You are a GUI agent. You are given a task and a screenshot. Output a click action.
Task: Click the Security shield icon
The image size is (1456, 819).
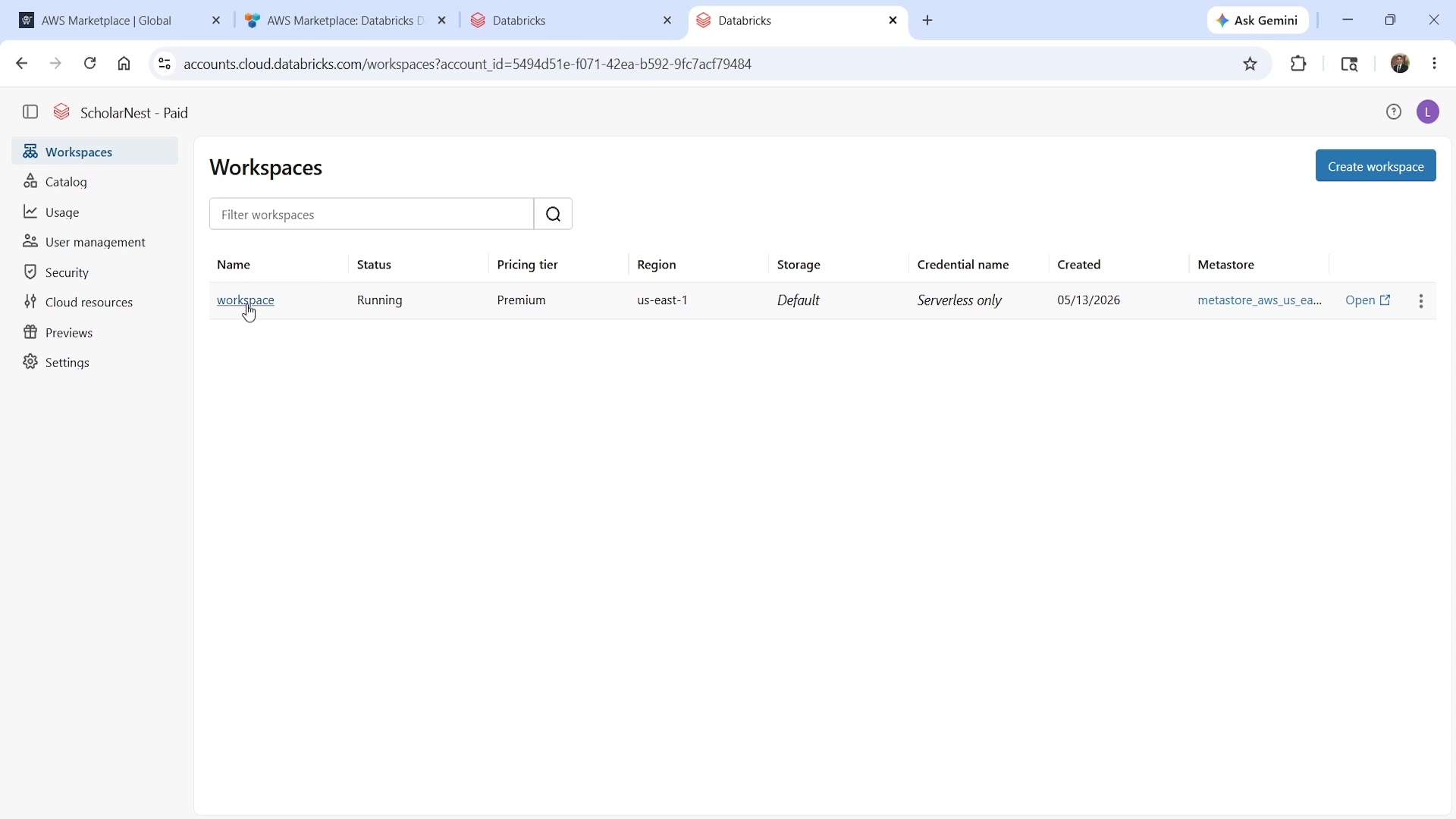[30, 272]
